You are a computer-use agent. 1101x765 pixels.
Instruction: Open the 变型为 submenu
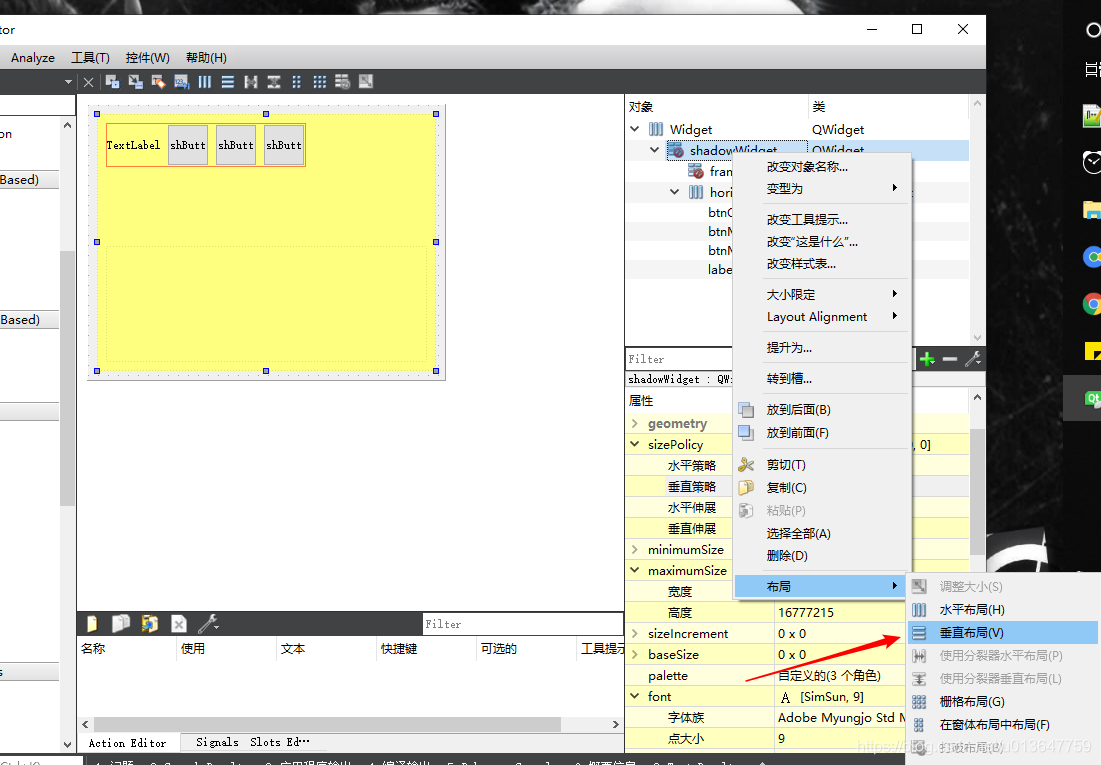coord(822,189)
